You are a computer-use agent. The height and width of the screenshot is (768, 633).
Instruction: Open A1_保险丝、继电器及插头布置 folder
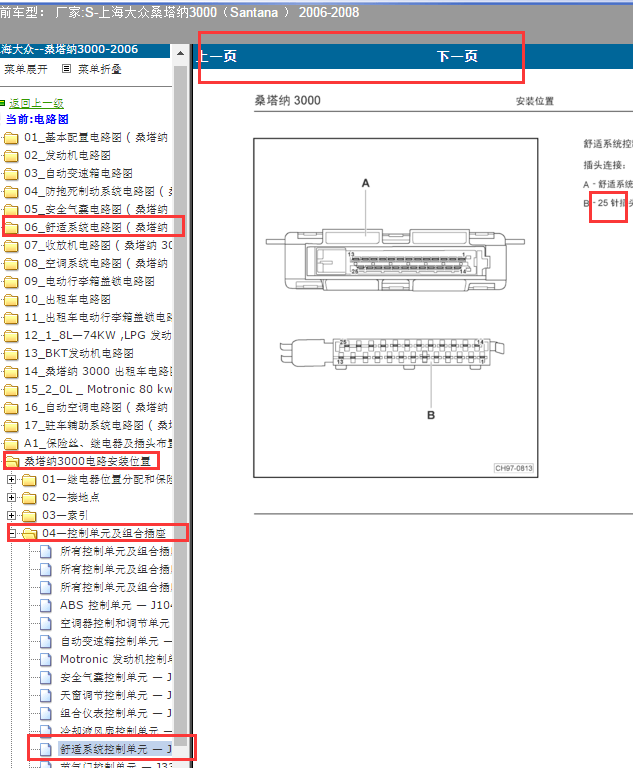point(98,444)
